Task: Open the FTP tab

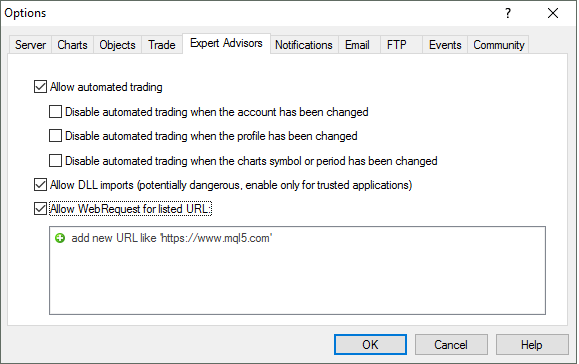Action: (397, 45)
